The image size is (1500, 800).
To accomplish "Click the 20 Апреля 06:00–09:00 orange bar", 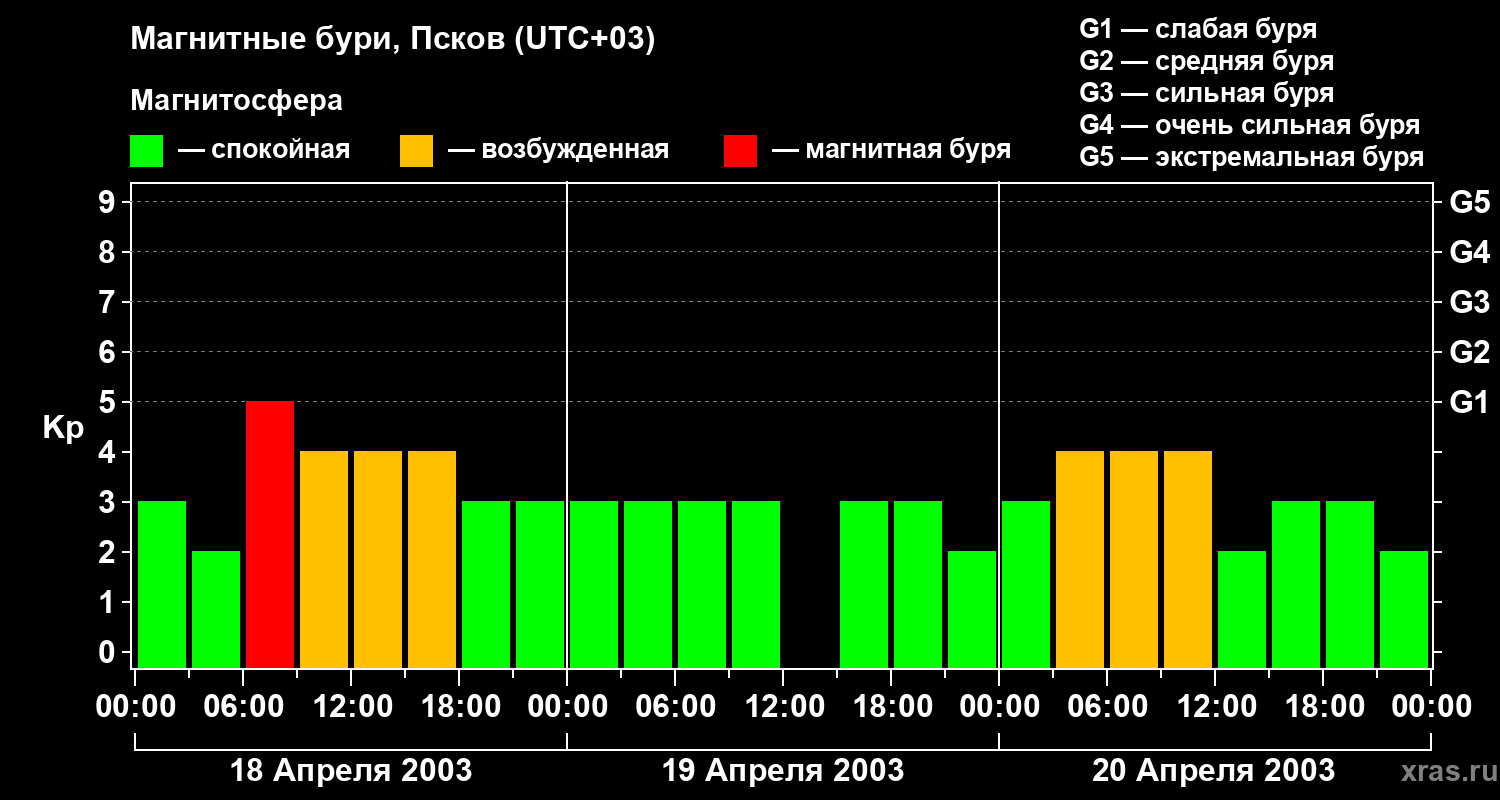I will coord(1134,559).
